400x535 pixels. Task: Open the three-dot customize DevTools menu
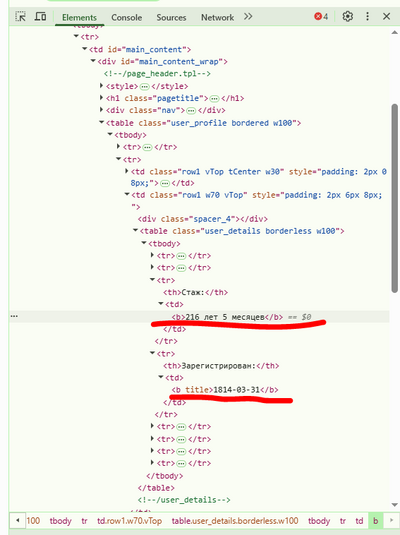[367, 16]
